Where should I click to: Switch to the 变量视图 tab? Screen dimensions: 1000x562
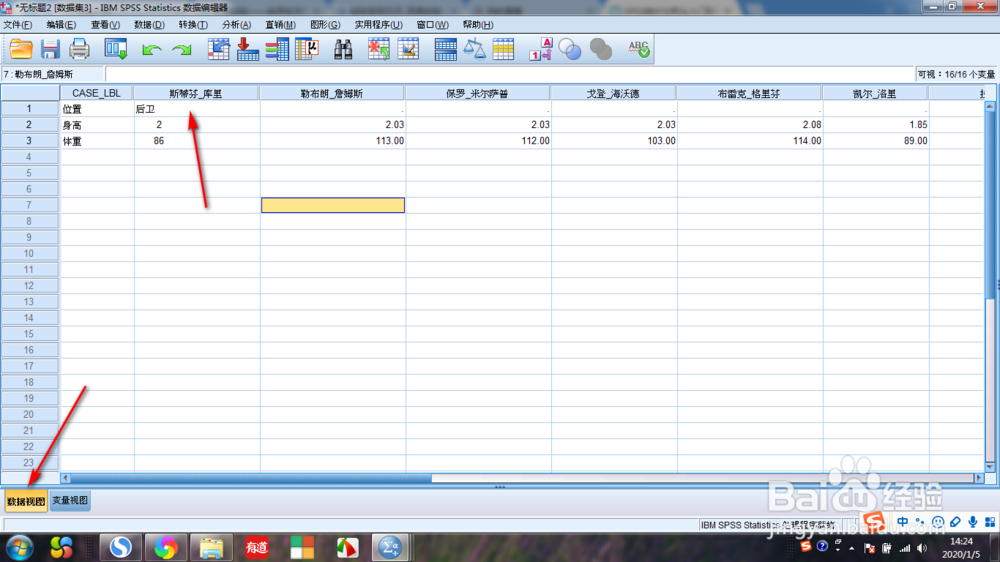click(70, 501)
